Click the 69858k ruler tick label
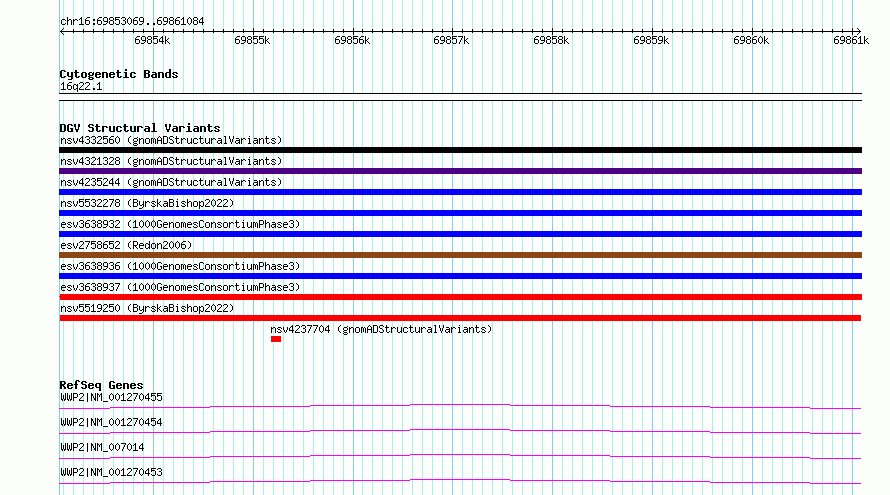This screenshot has width=890, height=495. click(551, 40)
